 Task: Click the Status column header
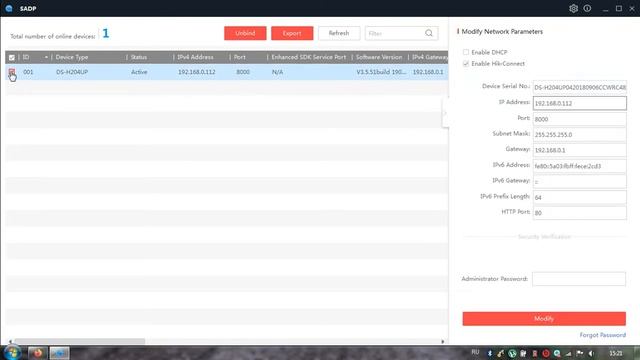pyautogui.click(x=139, y=57)
